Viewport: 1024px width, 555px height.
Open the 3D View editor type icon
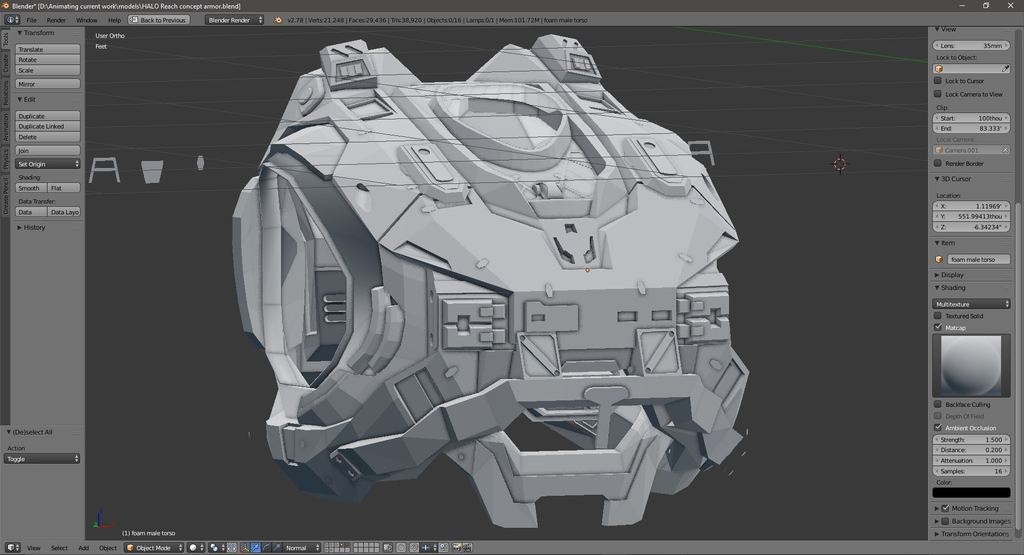[x=10, y=547]
